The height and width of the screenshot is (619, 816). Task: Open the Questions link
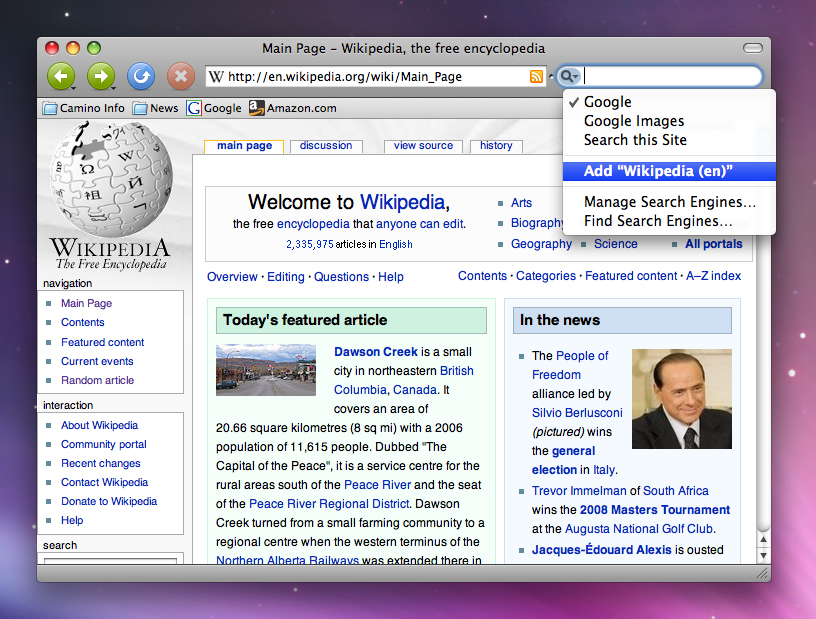tap(341, 277)
